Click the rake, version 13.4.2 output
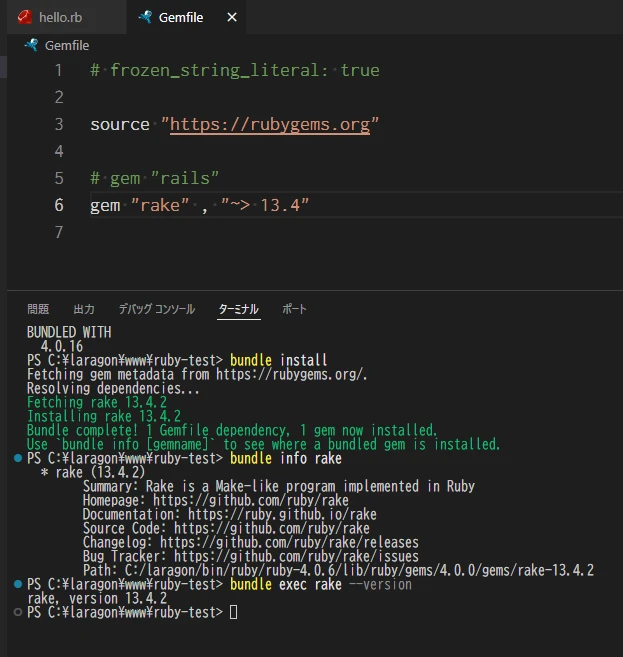 click(x=97, y=598)
